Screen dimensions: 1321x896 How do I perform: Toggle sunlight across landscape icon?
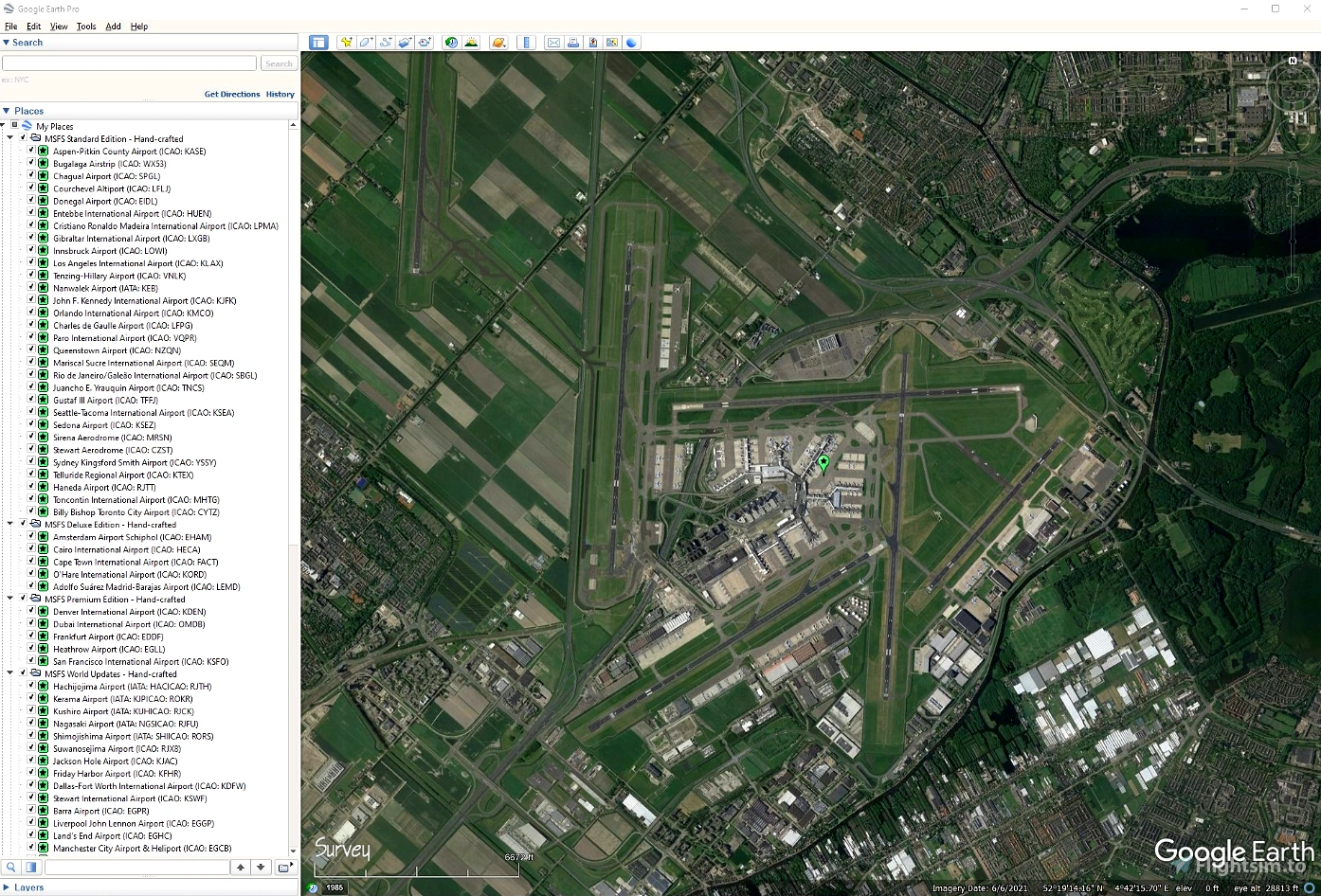pyautogui.click(x=471, y=43)
